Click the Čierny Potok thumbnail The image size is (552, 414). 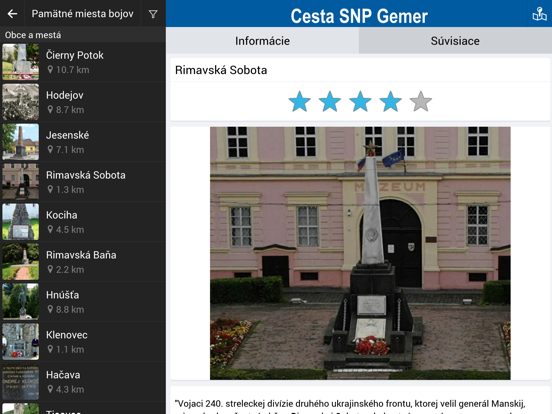[21, 62]
